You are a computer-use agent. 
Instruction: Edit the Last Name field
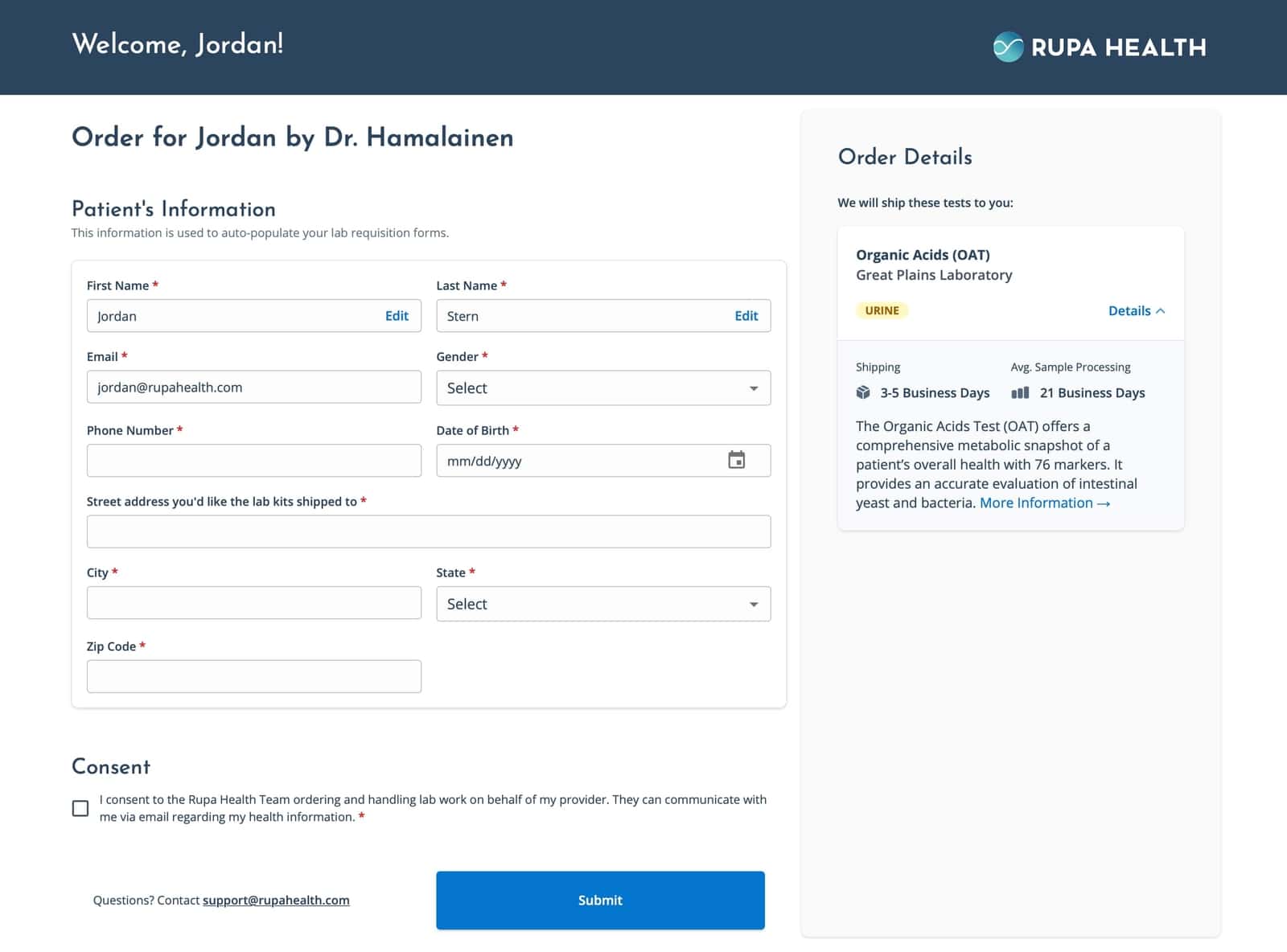[x=746, y=316]
